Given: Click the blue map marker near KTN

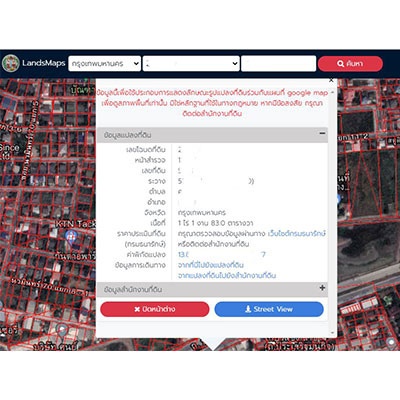Looking at the screenshot, I should point(71,237).
